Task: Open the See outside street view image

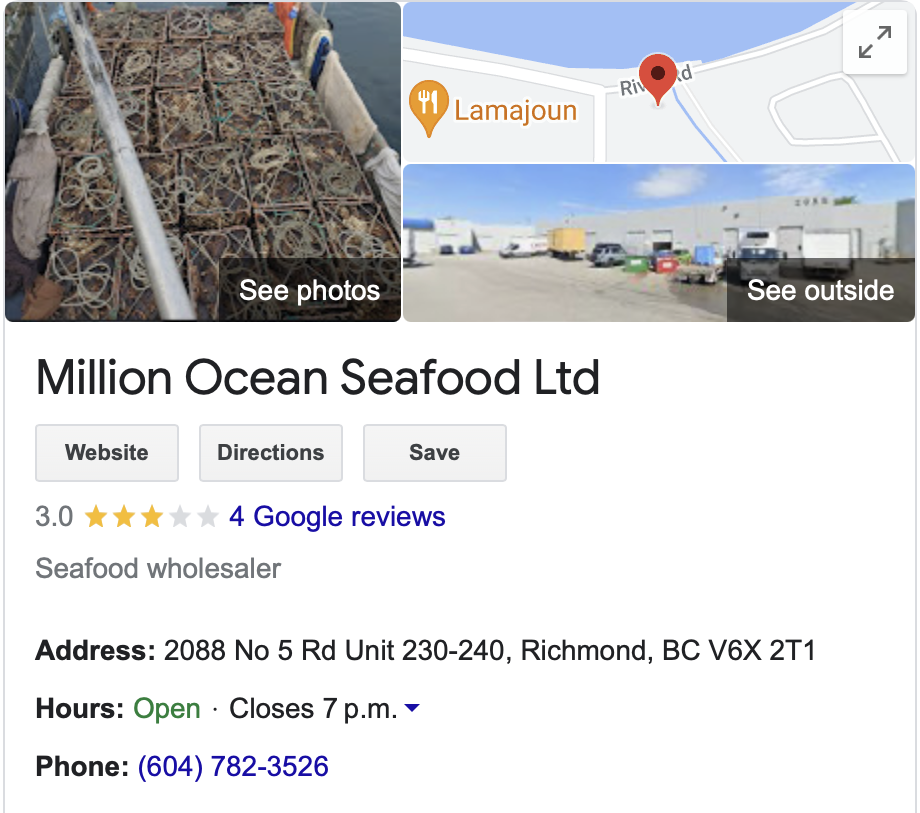Action: coord(659,243)
